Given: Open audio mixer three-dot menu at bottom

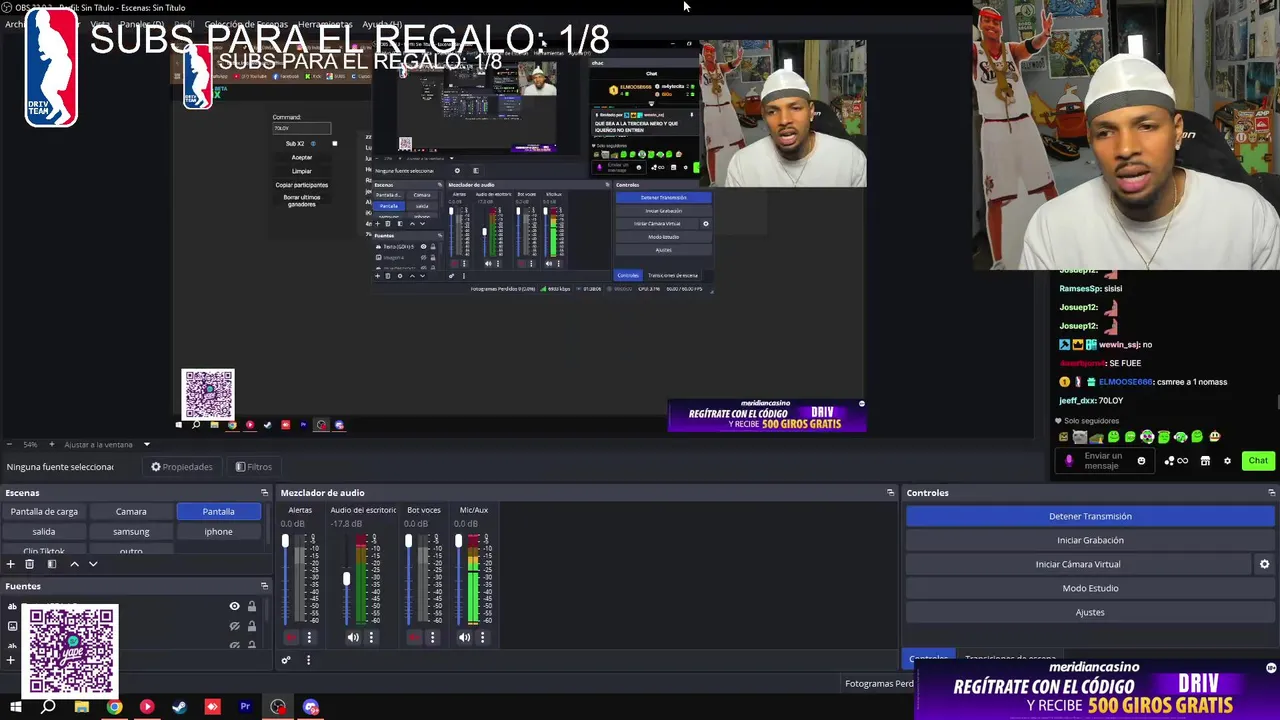Looking at the screenshot, I should point(308,660).
